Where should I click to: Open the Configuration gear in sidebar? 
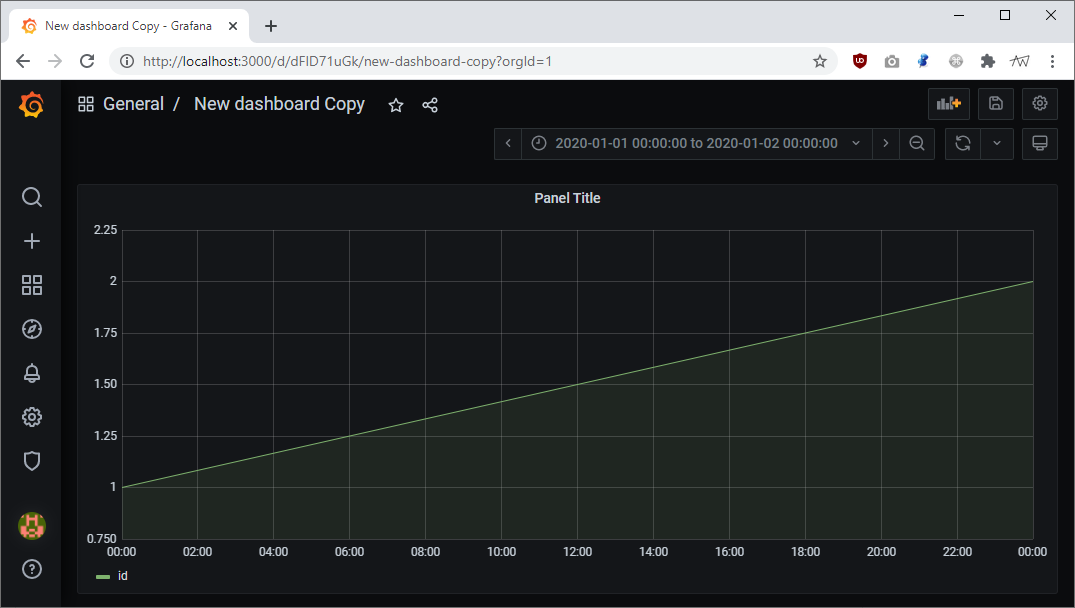(x=32, y=417)
